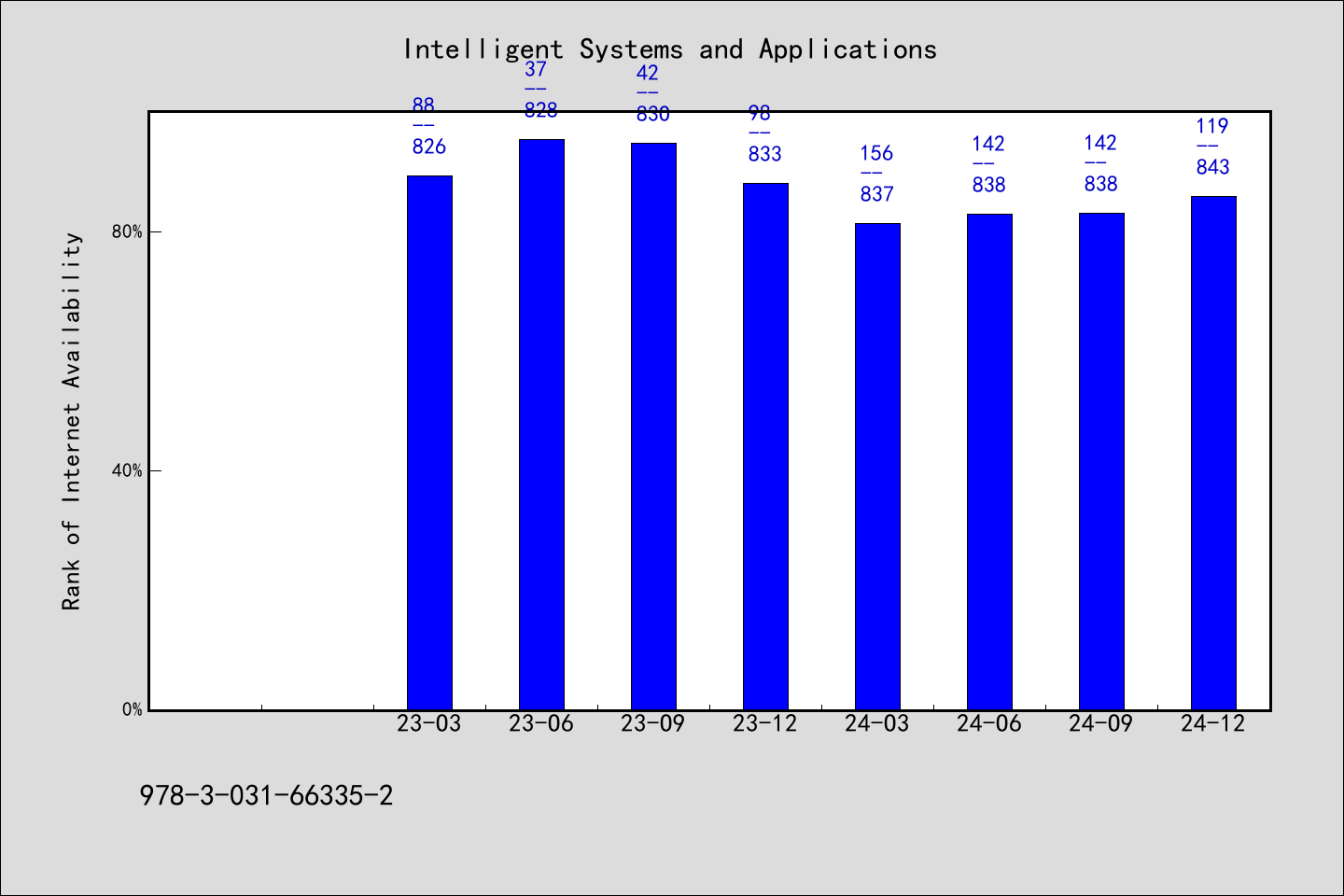Click the 142 label above the 24-06 bar
Screen dimensions: 1344x896
[989, 144]
